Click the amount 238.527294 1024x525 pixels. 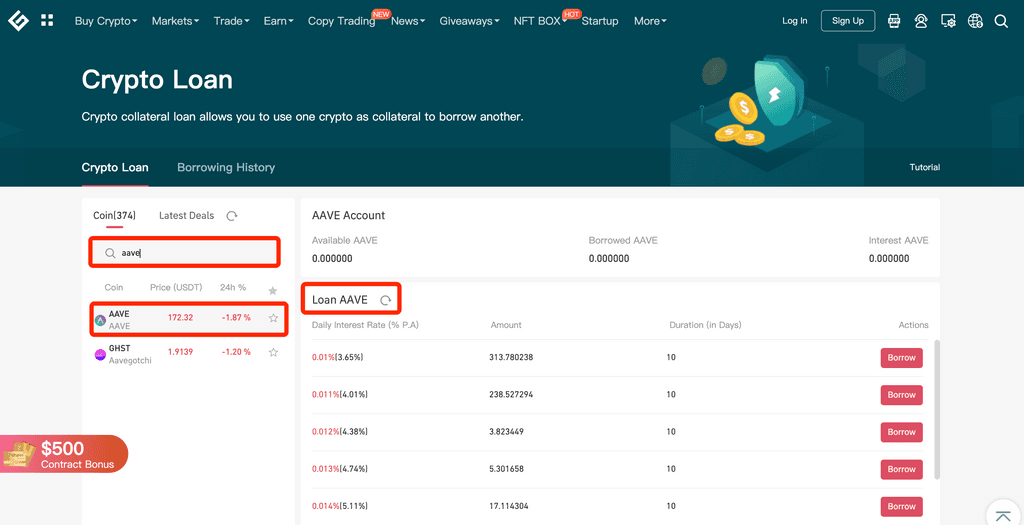click(511, 395)
